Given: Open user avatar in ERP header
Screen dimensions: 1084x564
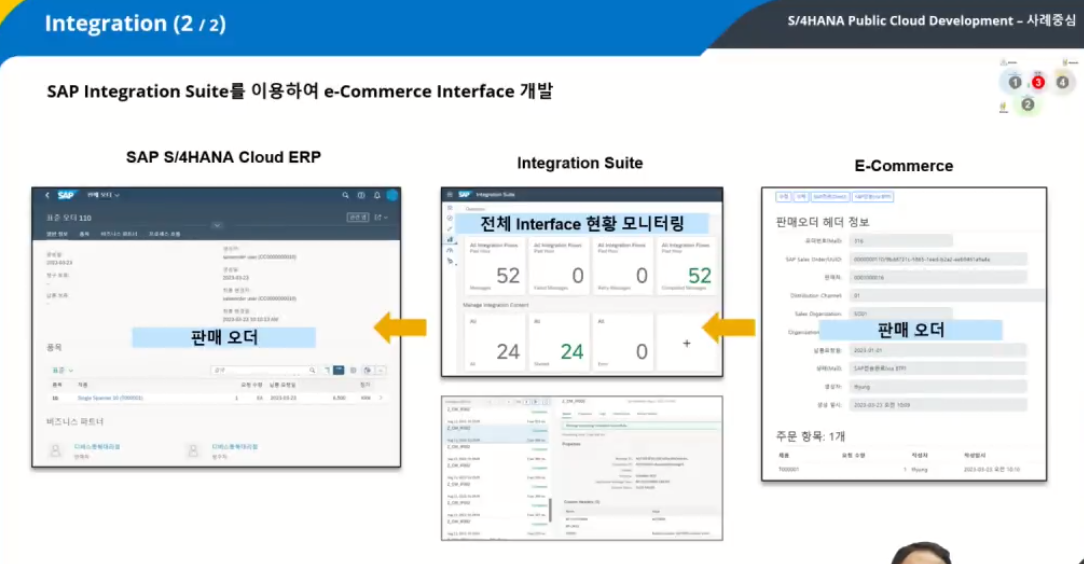Looking at the screenshot, I should 392,196.
